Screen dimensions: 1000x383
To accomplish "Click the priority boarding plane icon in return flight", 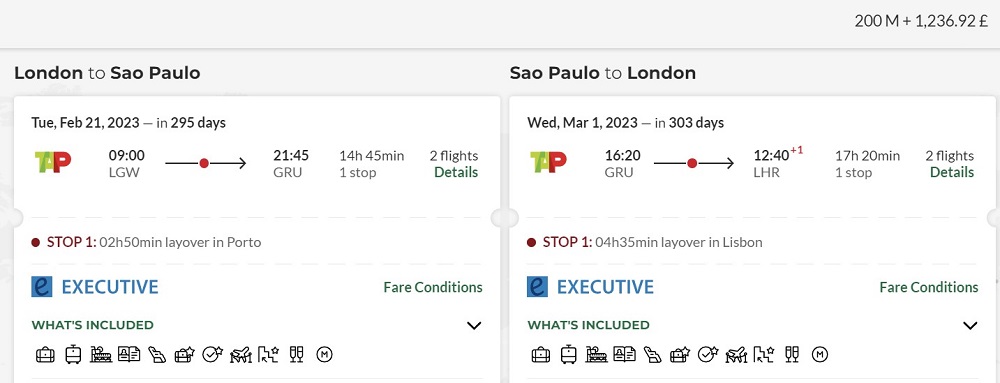I will coord(735,354).
